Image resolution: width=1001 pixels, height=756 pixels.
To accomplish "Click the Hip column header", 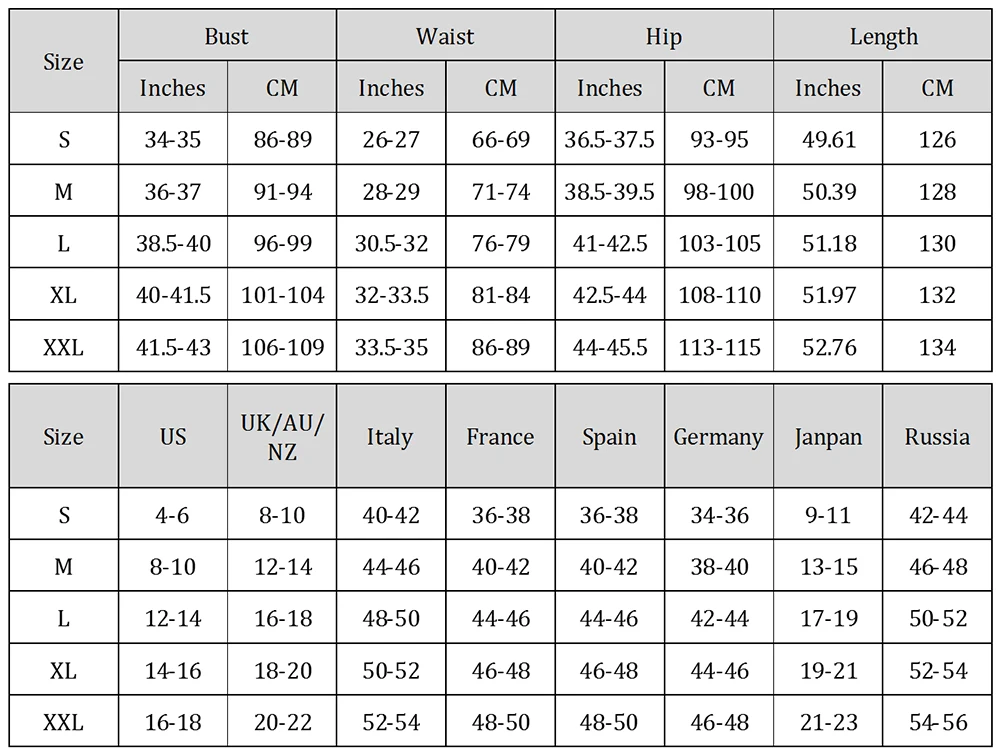I will (664, 36).
